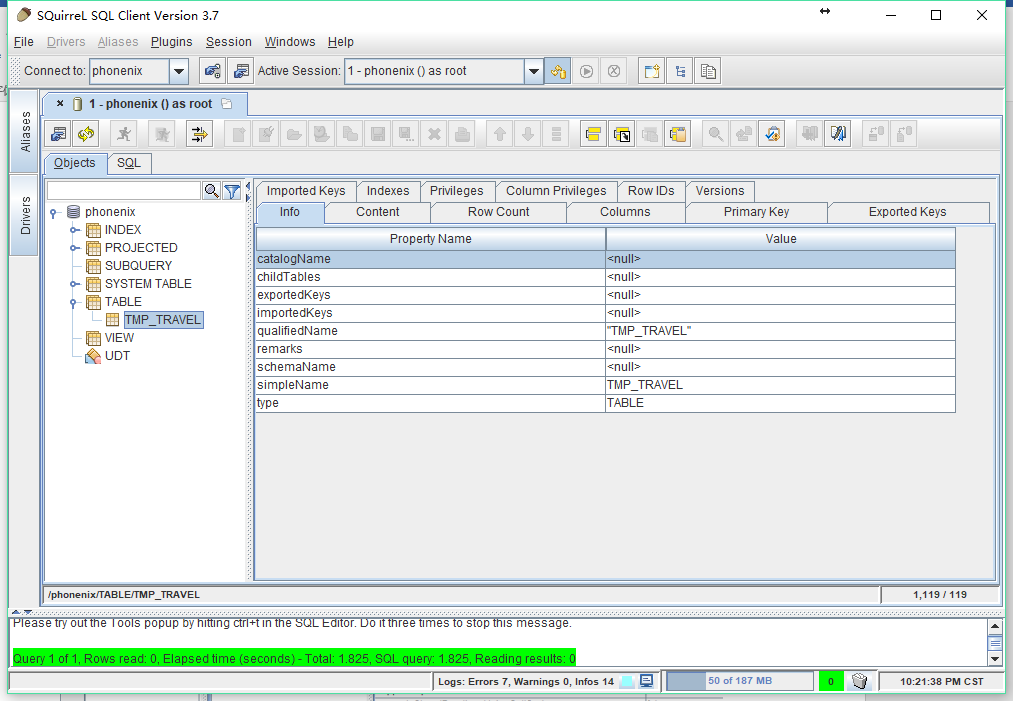Click the blurred runner icon

pyautogui.click(x=162, y=134)
